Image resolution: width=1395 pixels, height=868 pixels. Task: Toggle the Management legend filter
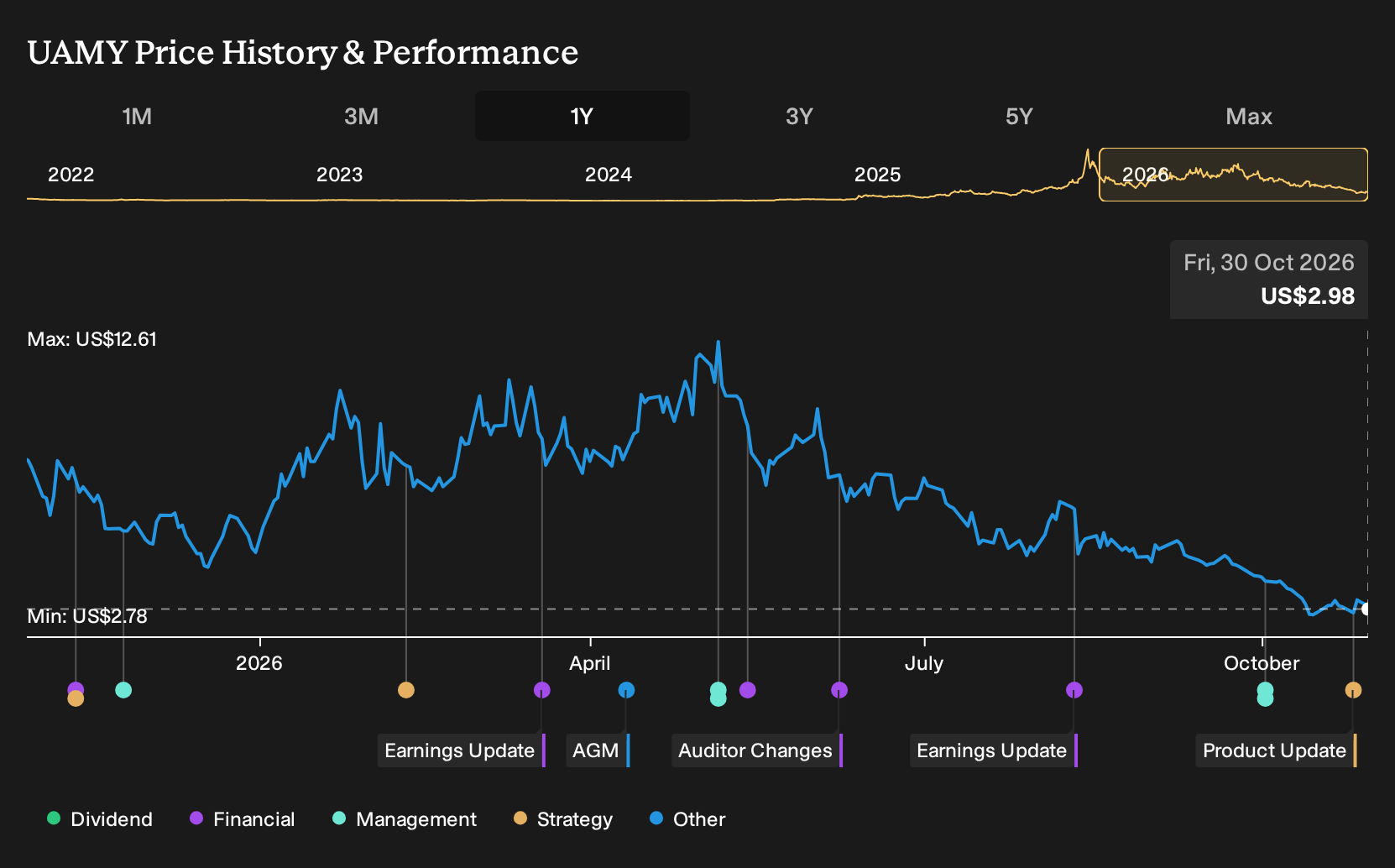405,819
